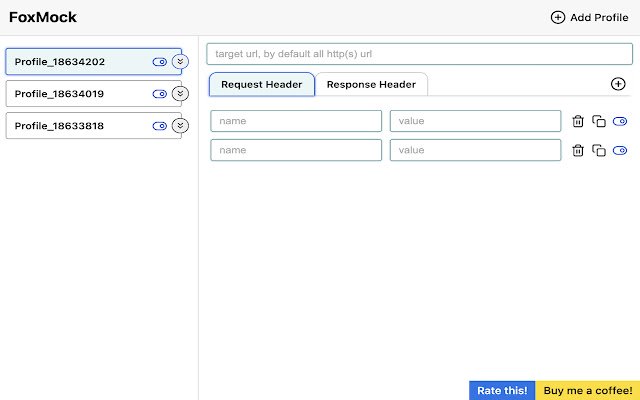Add a new header row with plus icon
640x400 pixels.
[618, 84]
